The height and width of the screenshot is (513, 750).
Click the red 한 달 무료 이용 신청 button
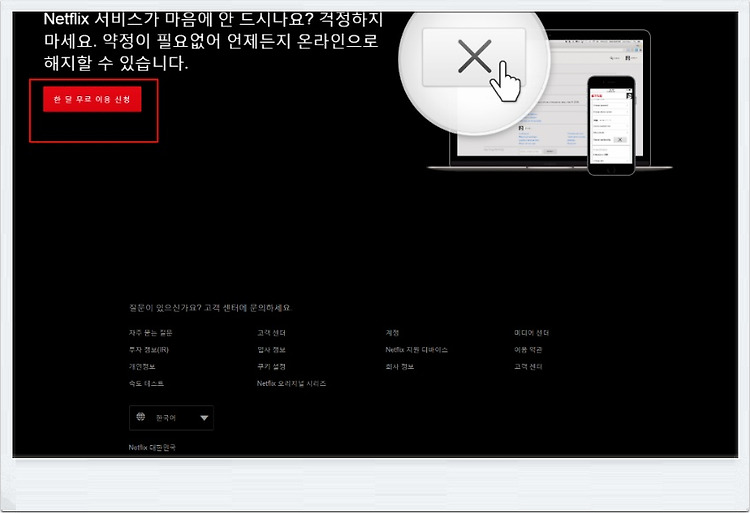[x=92, y=99]
